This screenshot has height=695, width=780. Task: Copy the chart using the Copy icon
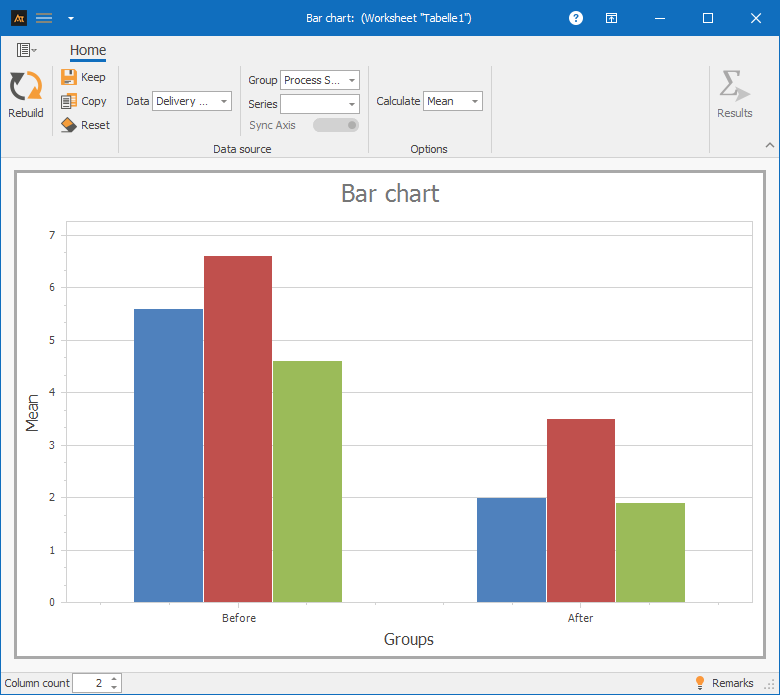pyautogui.click(x=69, y=101)
